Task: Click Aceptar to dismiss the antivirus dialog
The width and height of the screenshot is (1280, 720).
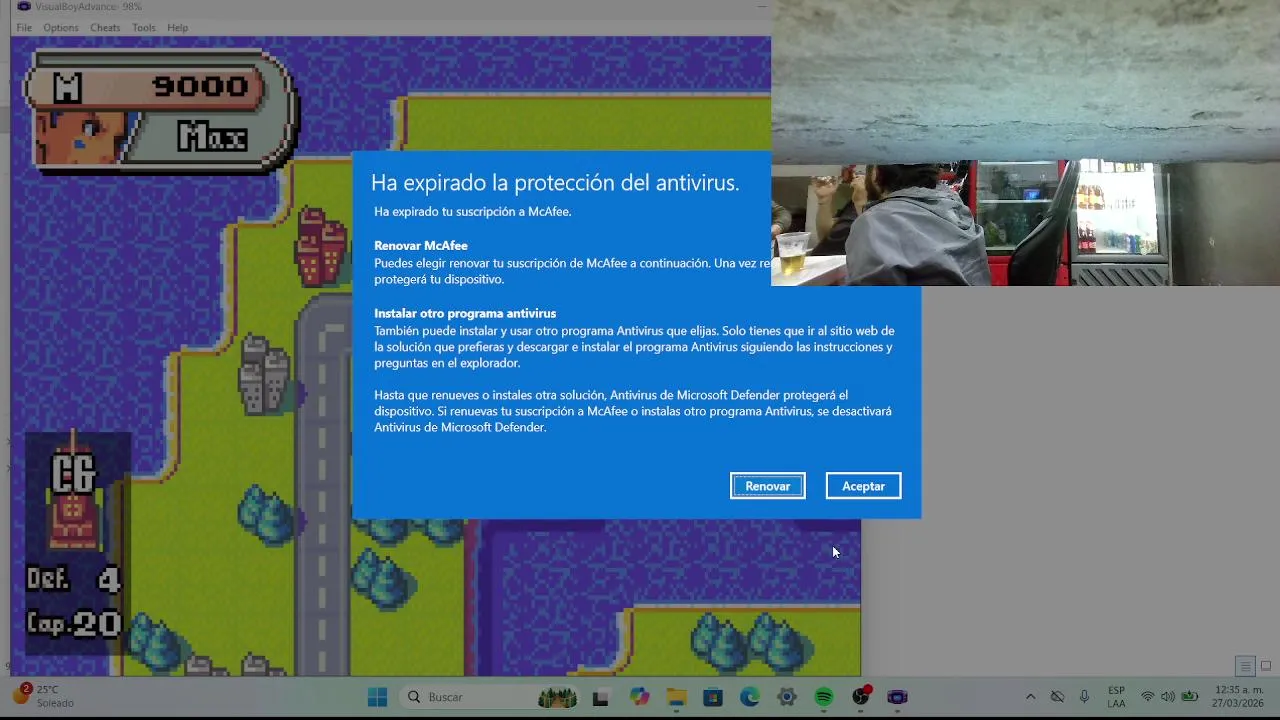Action: (x=863, y=486)
